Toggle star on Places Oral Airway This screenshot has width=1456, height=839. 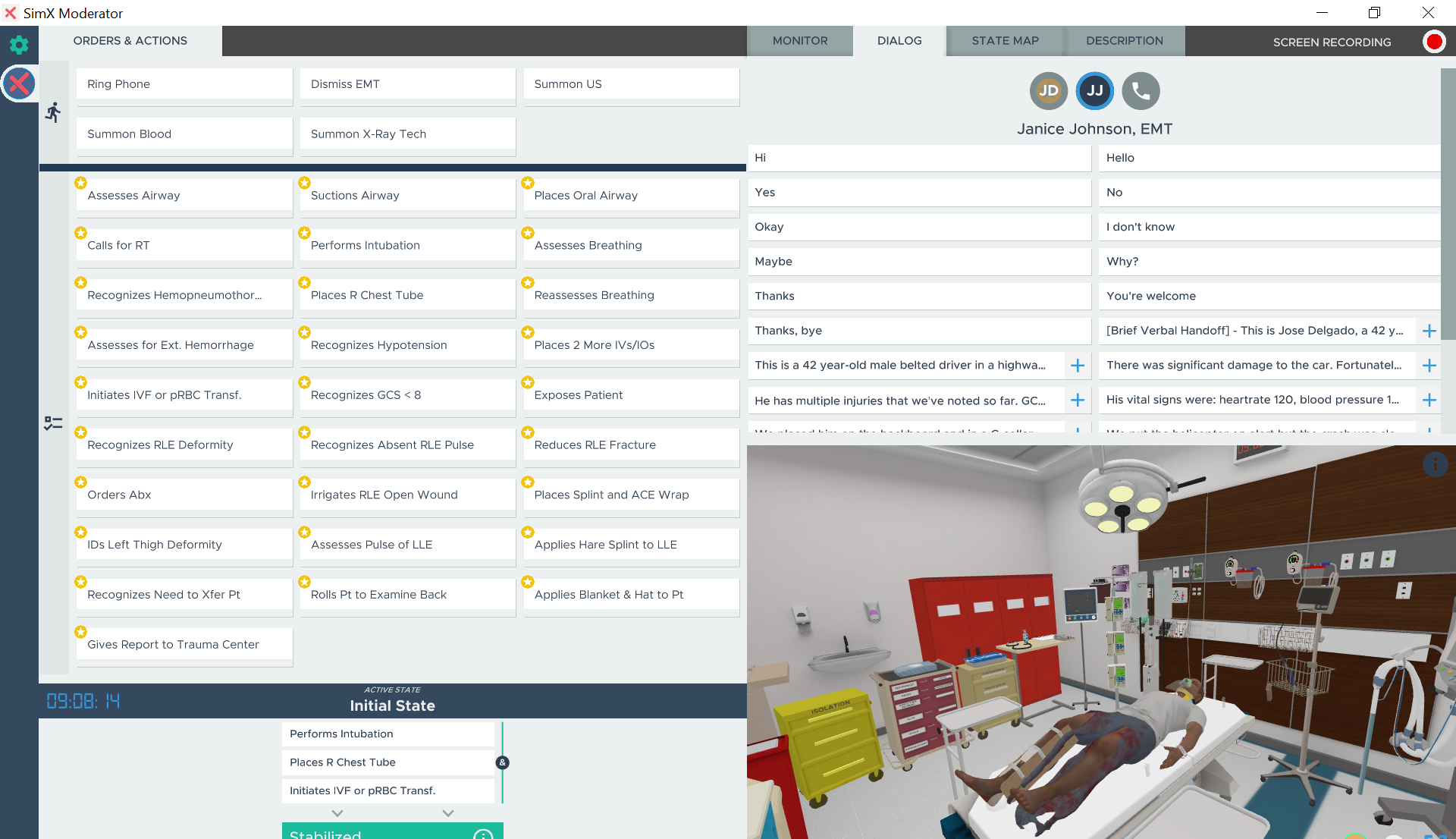point(528,183)
